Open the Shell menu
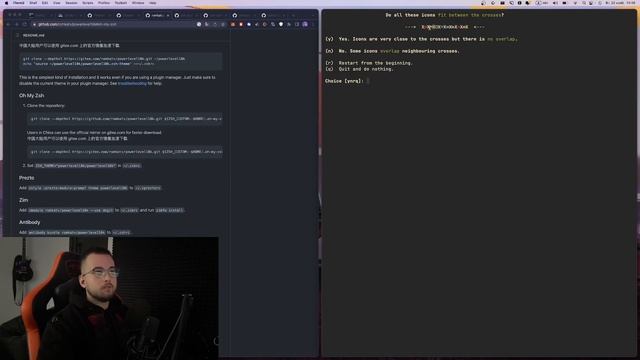 coord(33,3)
